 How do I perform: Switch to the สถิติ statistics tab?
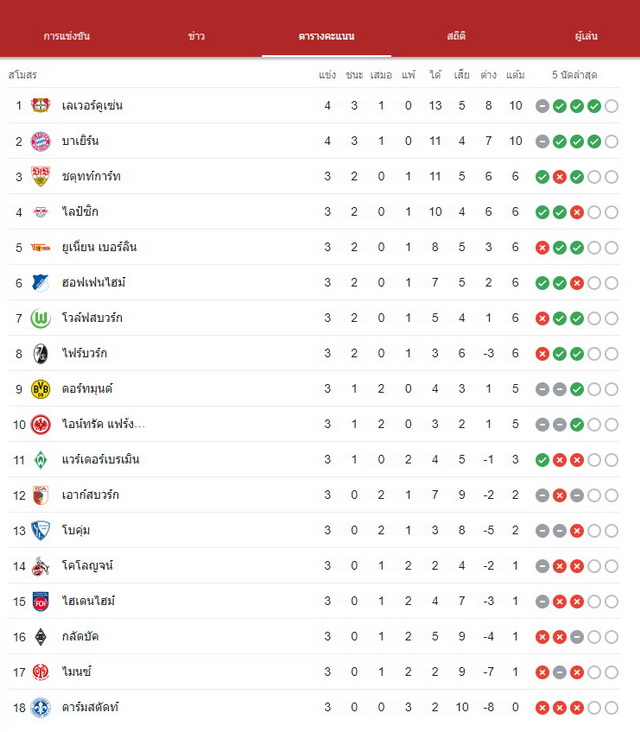pos(456,36)
